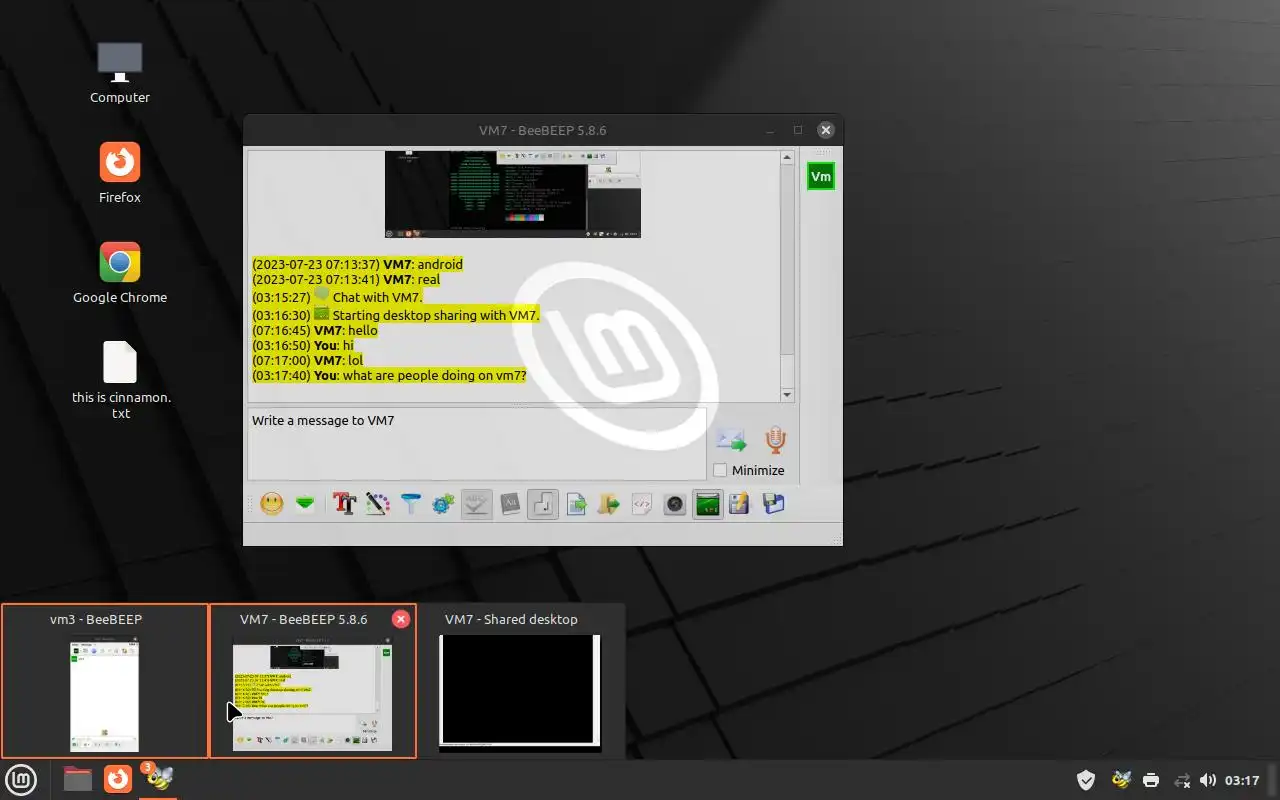
Task: Click the code snippet page icon
Action: pyautogui.click(x=642, y=504)
